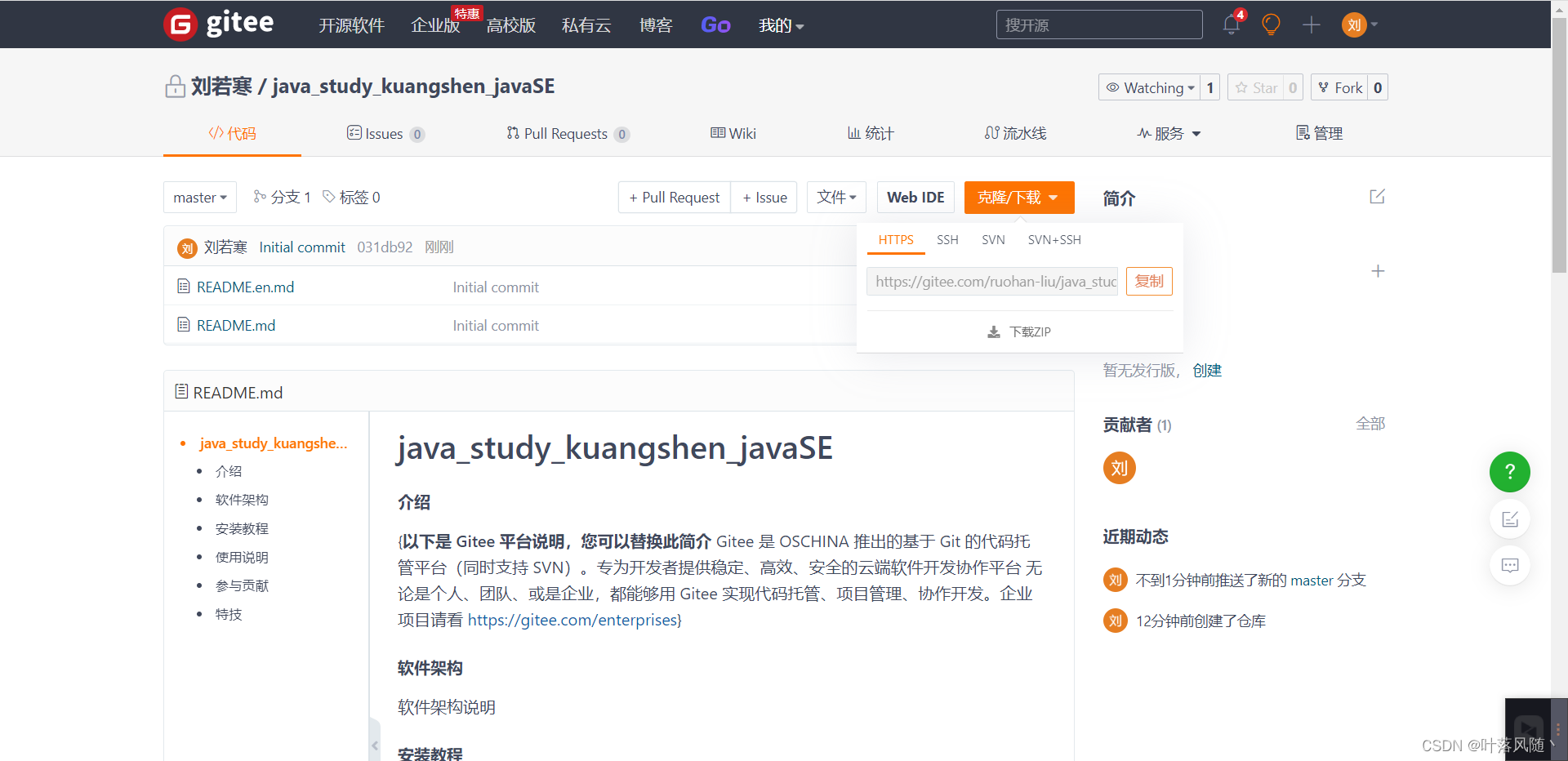Click the floating feedback edit icon
The image size is (1568, 761).
click(1510, 519)
